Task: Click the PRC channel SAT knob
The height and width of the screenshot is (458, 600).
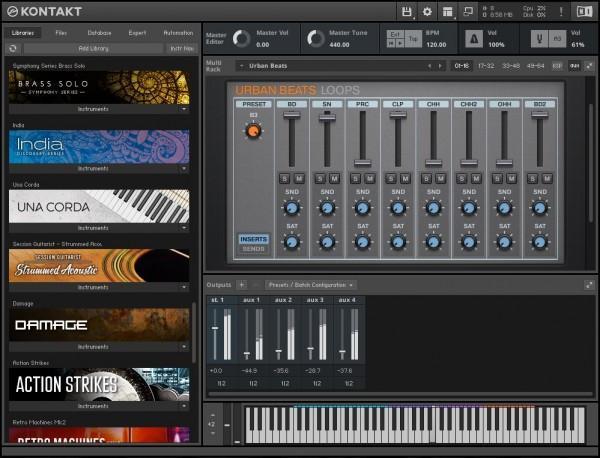Action: (x=362, y=242)
